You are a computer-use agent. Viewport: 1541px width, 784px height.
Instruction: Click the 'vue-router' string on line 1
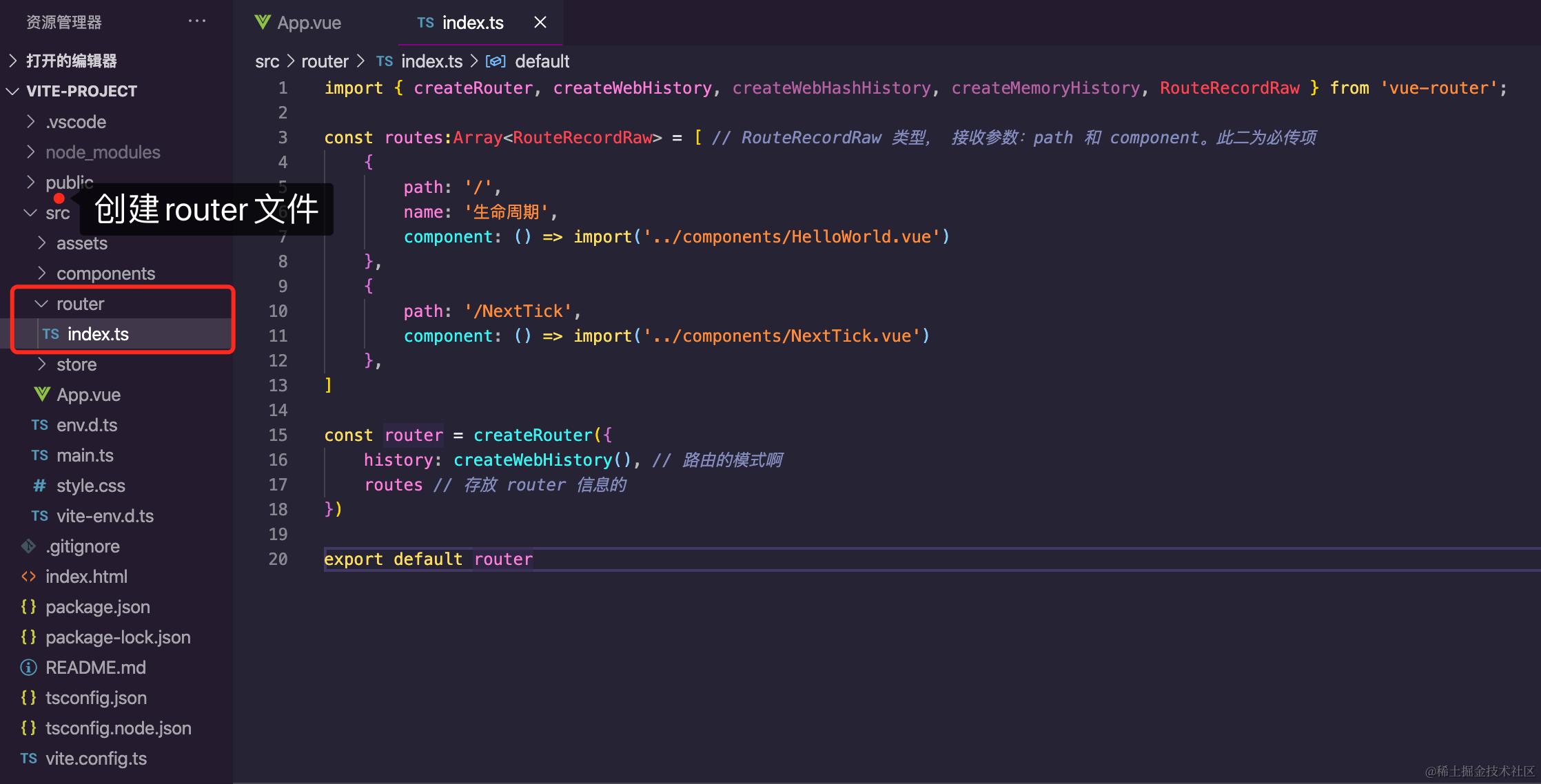[1438, 88]
